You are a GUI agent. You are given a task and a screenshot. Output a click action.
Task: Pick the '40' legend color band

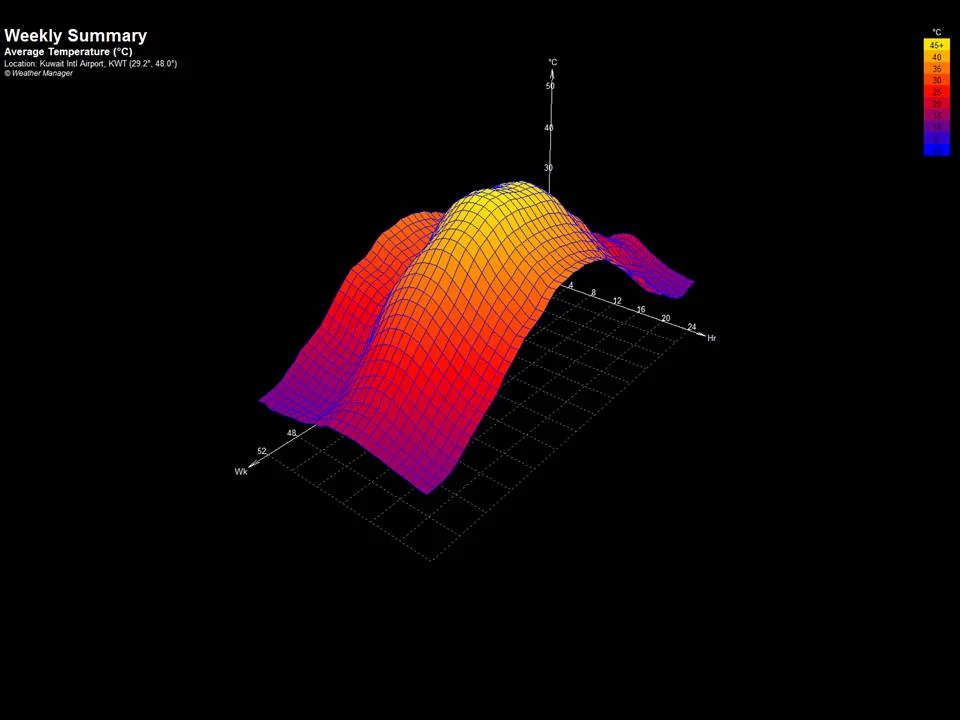click(936, 57)
